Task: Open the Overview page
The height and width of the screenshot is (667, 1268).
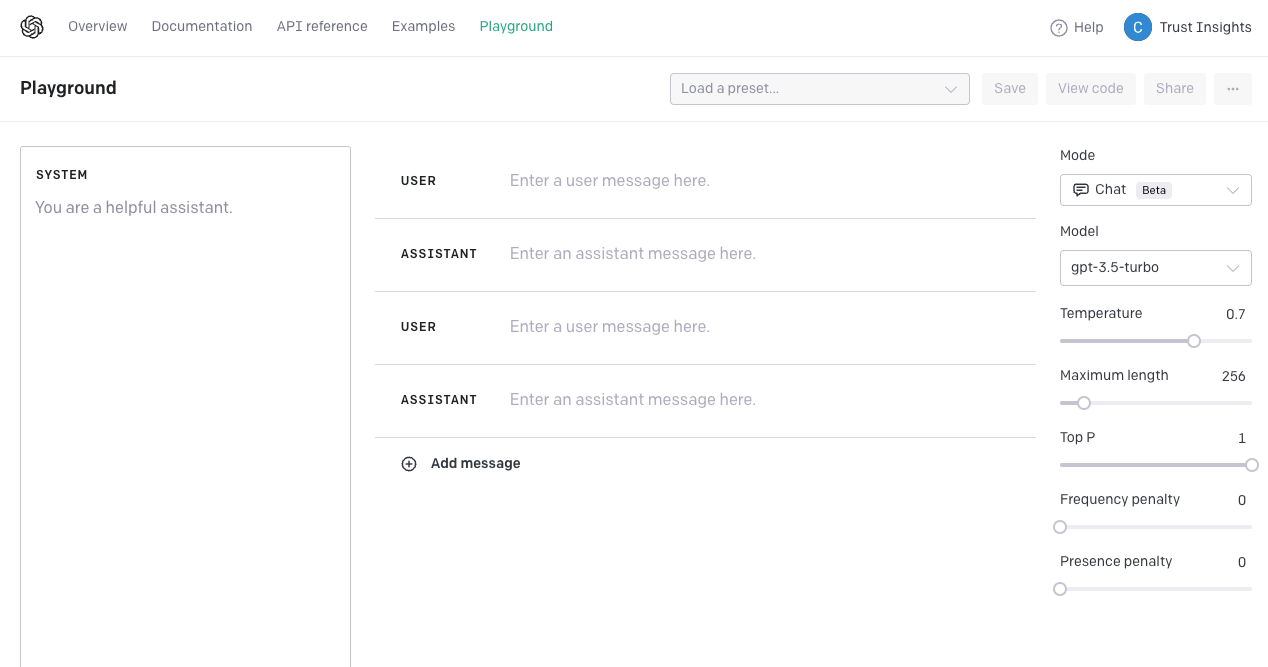Action: tap(98, 27)
